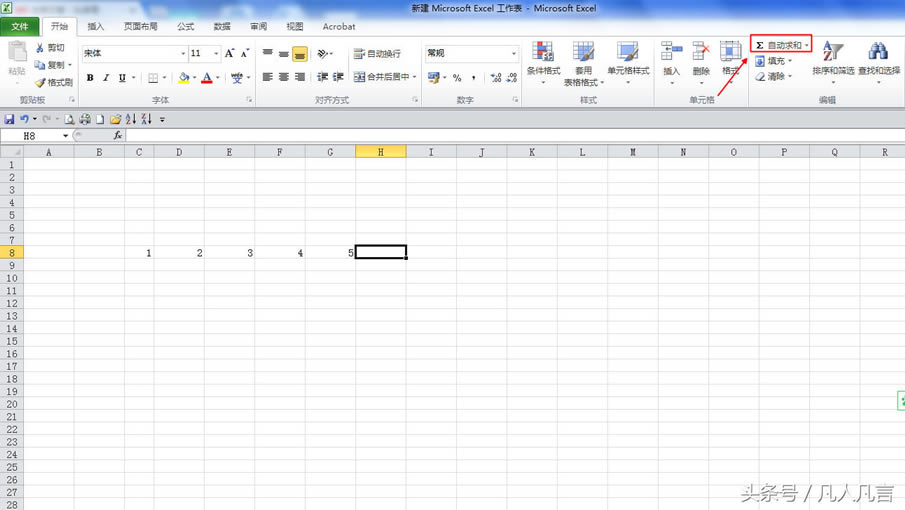Screen dimensions: 905x510
Task: Switch to the Insert (插入) ribbon tab
Action: (95, 27)
